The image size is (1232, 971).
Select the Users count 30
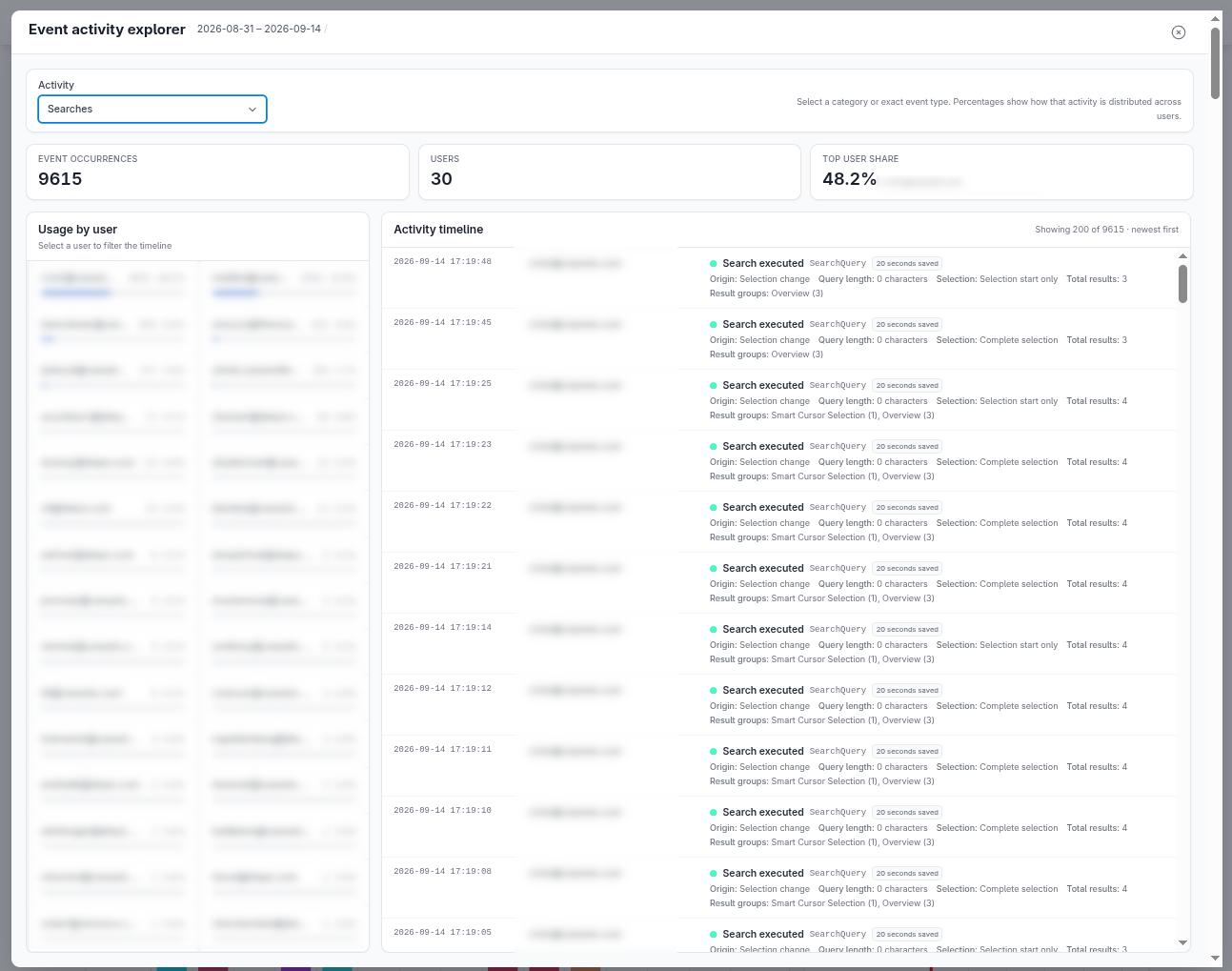click(441, 179)
